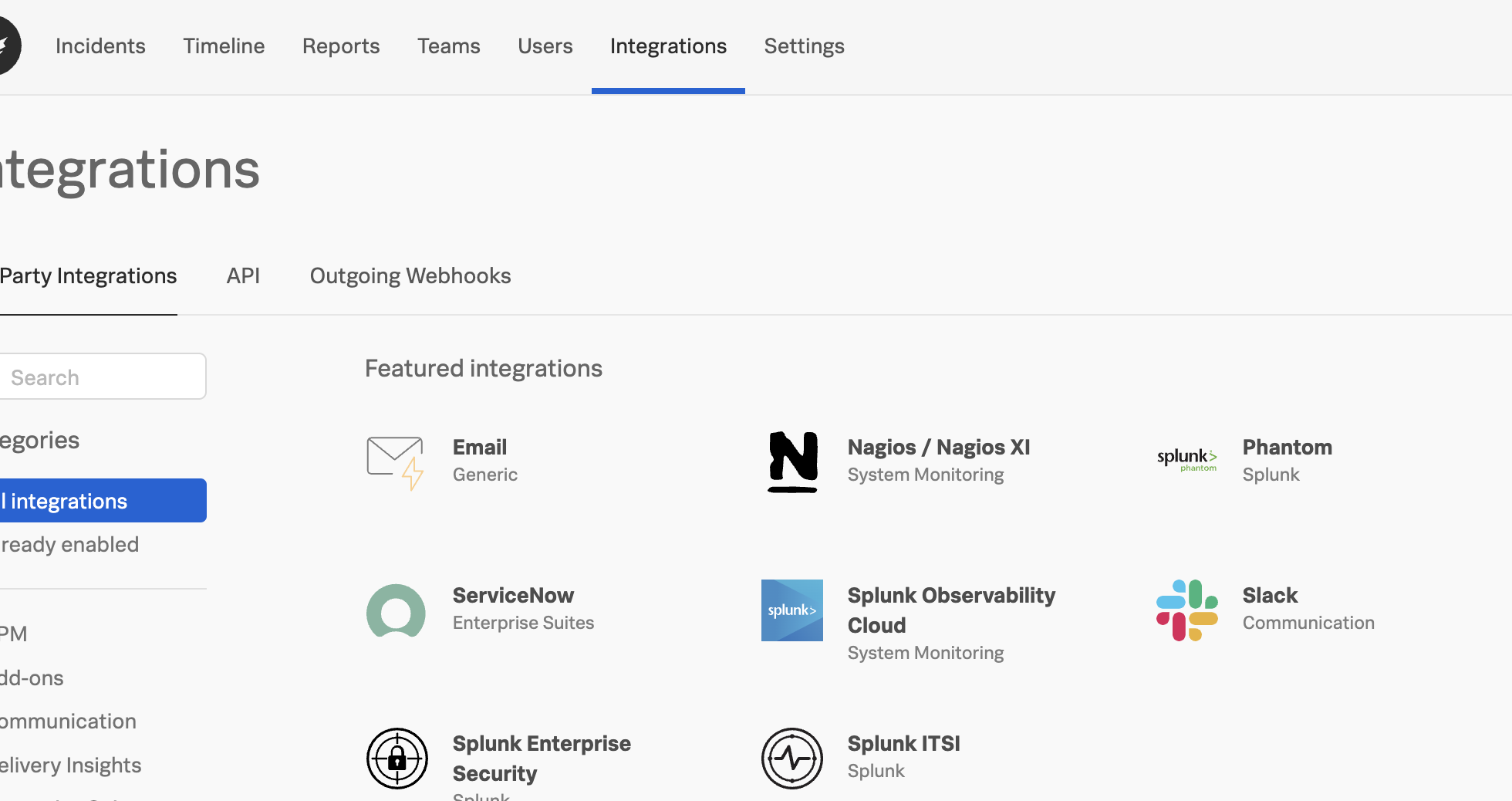Switch to the Outgoing Webhooks tab
Image resolution: width=1512 pixels, height=801 pixels.
pos(410,275)
